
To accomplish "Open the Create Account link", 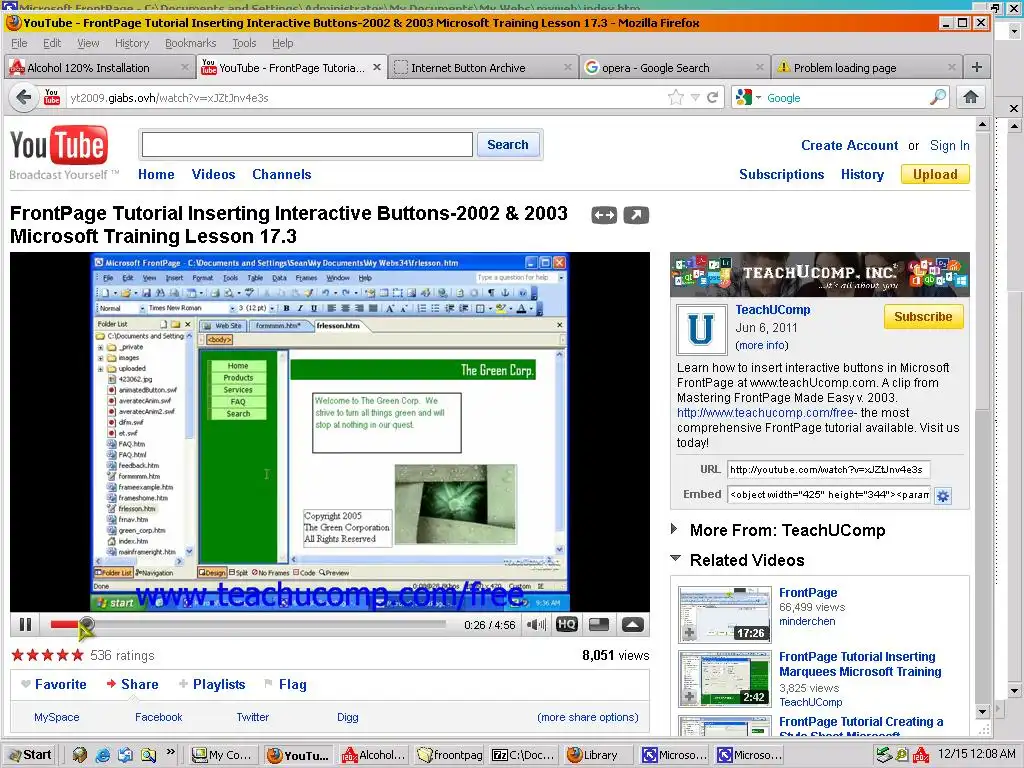I will [x=849, y=146].
